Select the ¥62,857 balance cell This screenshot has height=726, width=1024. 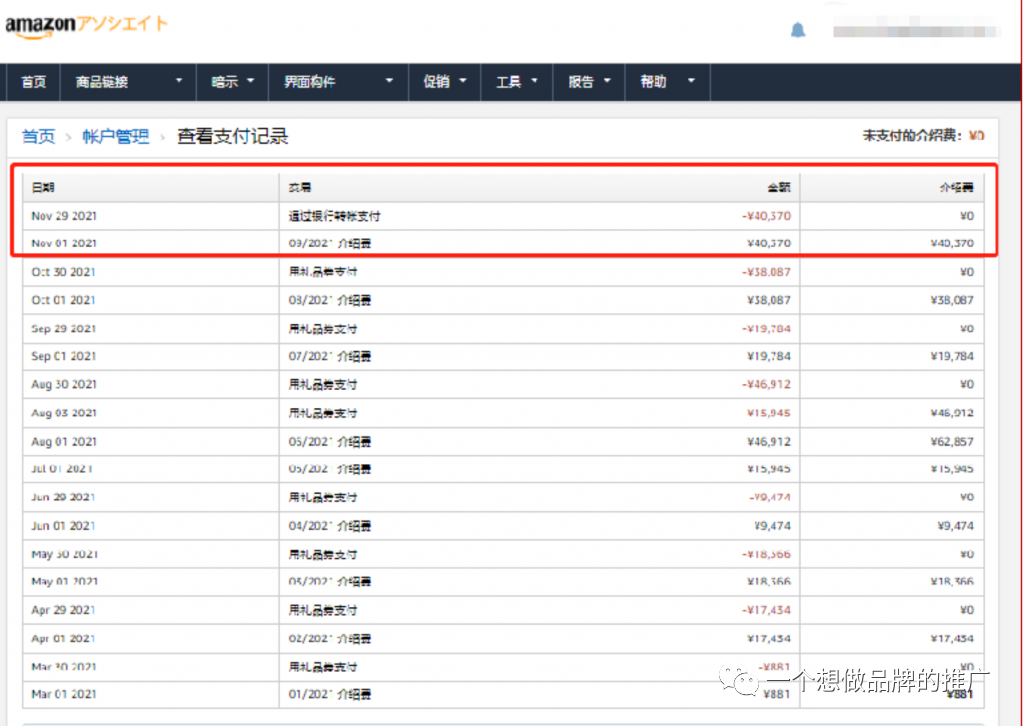pyautogui.click(x=952, y=442)
